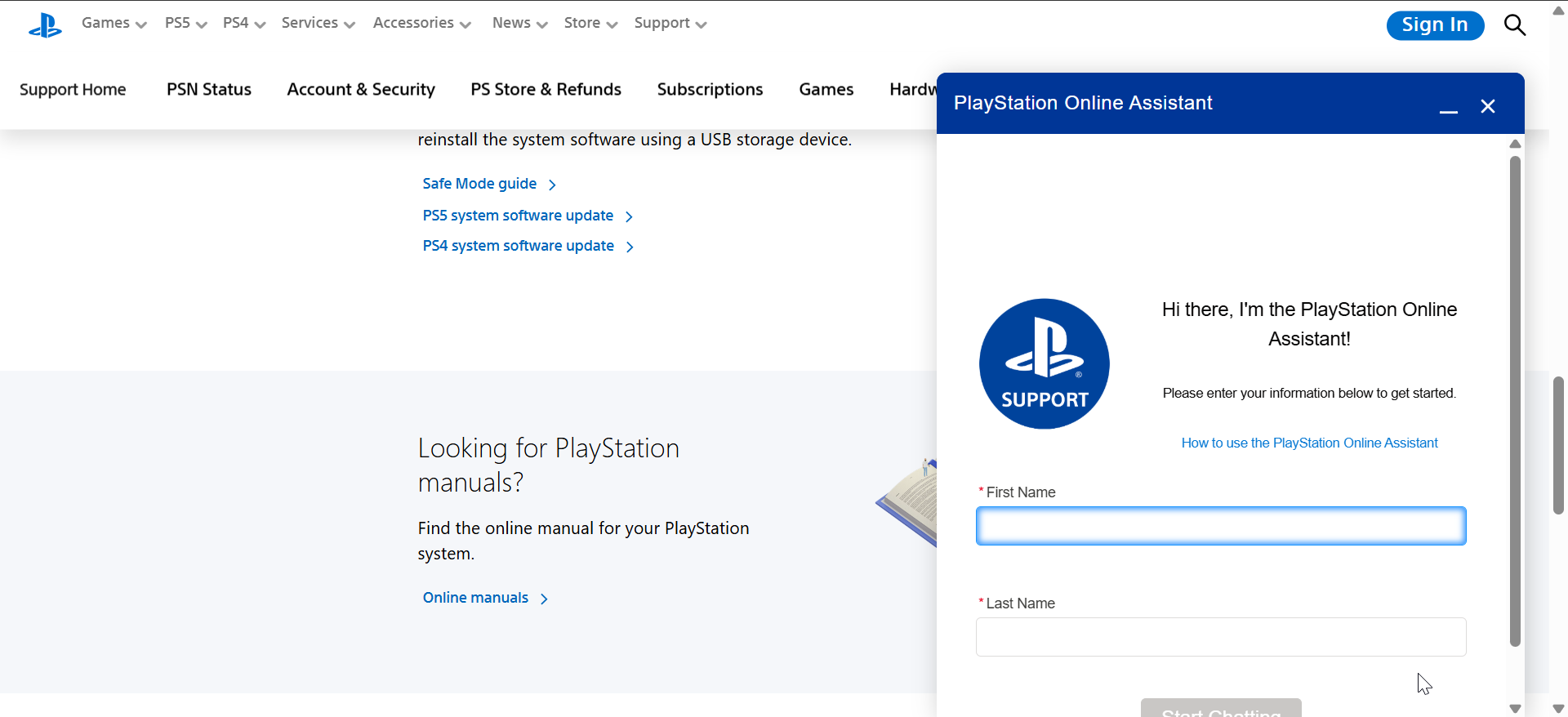Switch to the PSN Status tab

(209, 90)
